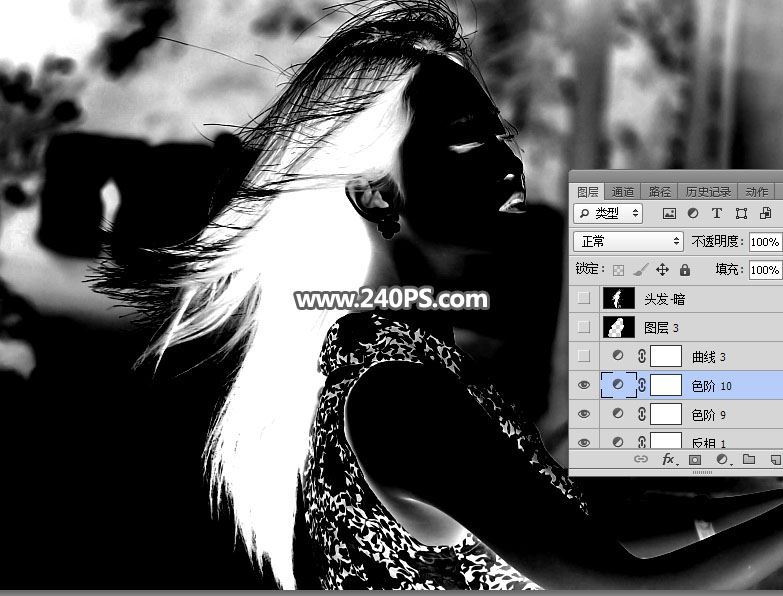
Task: Filter layers by smart object icon
Action: (x=765, y=214)
